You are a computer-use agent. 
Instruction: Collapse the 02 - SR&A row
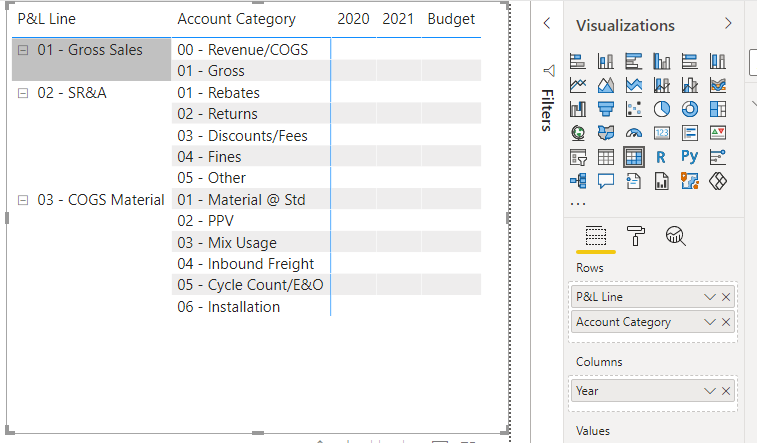pyautogui.click(x=23, y=93)
